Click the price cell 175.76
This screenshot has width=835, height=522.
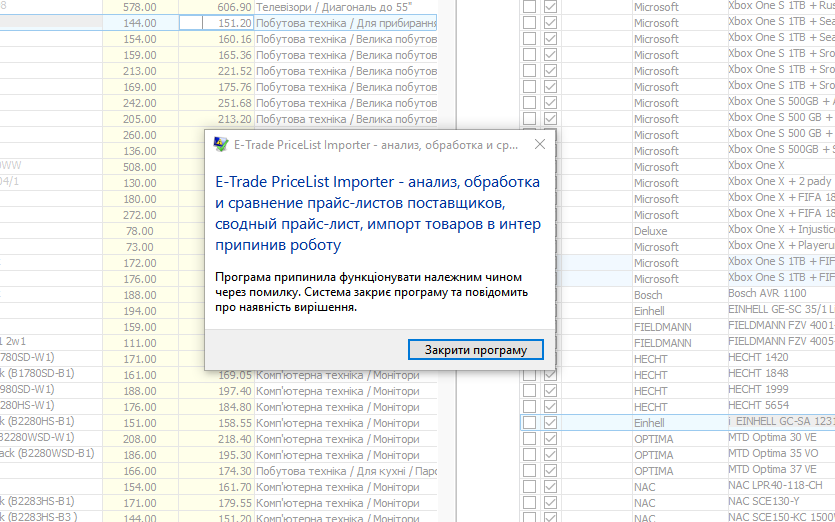tap(216, 87)
